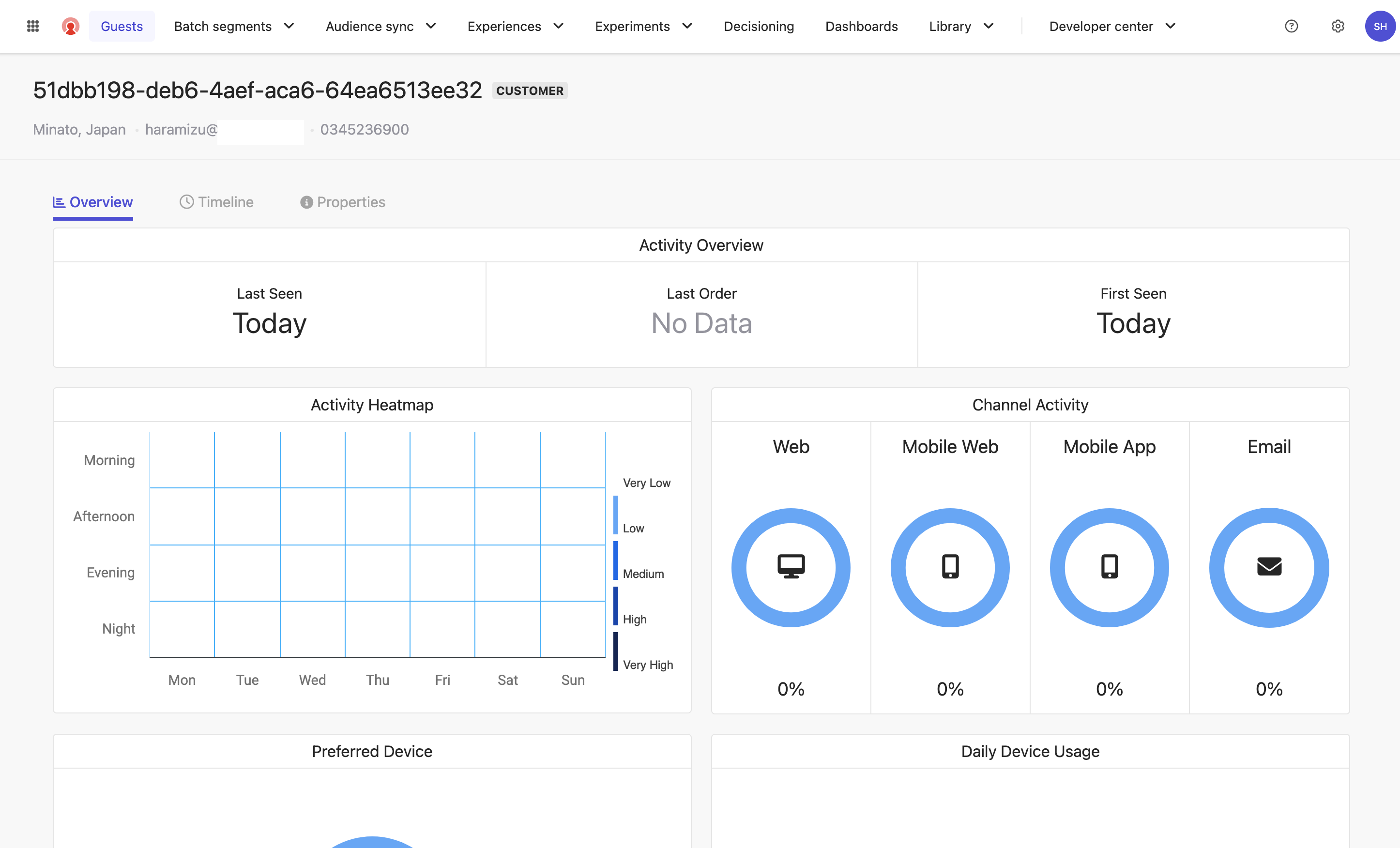The width and height of the screenshot is (1400, 848).
Task: Click the Very High legend color bar
Action: pos(615,651)
